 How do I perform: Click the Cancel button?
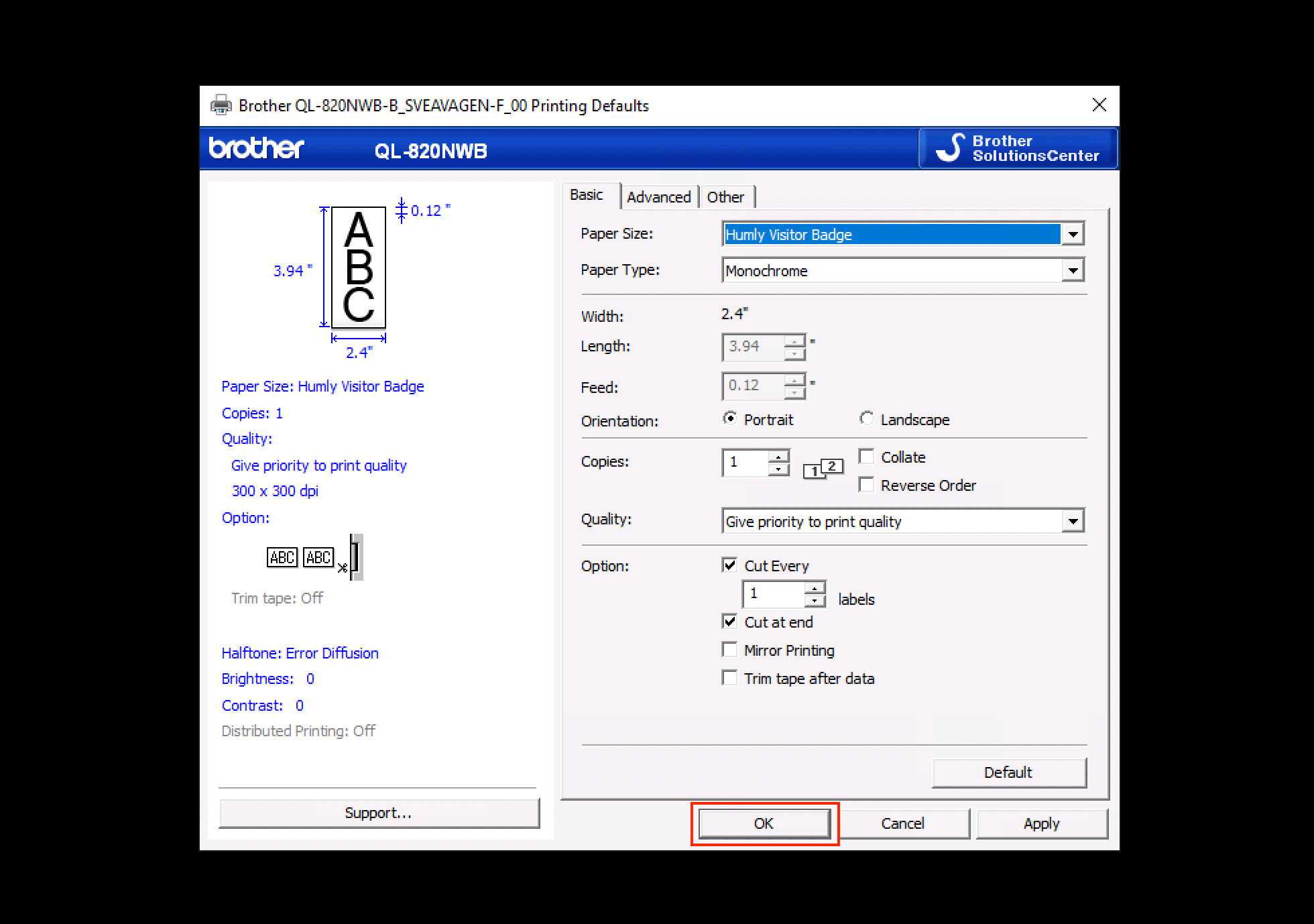(x=902, y=823)
